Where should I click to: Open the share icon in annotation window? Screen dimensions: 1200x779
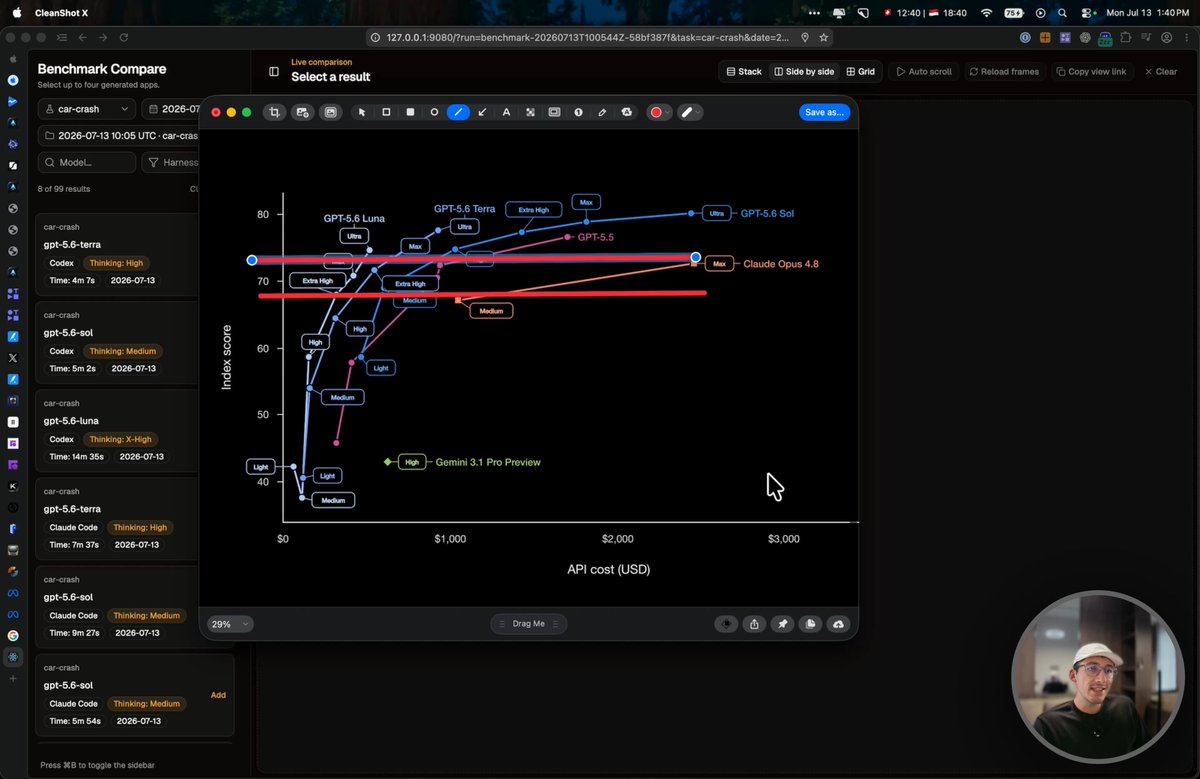tap(755, 624)
